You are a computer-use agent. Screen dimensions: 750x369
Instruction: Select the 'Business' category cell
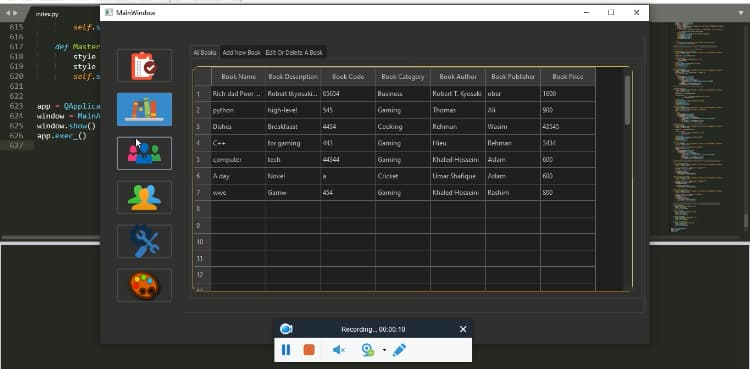tap(403, 94)
